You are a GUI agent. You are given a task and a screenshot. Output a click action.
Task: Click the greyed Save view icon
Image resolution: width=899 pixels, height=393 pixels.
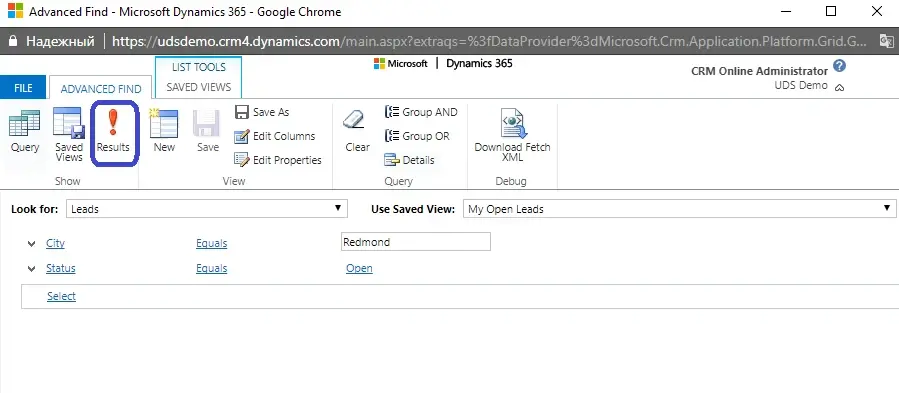207,123
